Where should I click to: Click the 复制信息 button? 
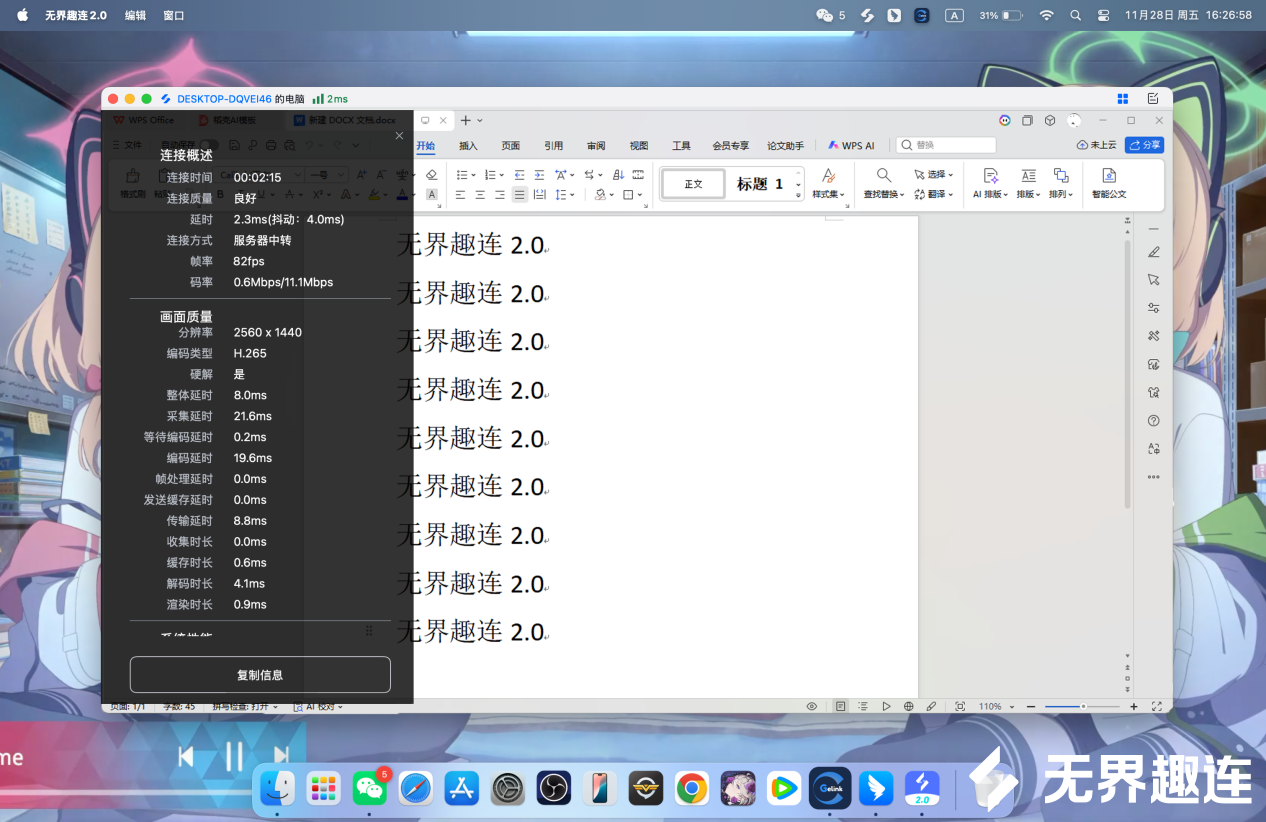[x=260, y=675]
